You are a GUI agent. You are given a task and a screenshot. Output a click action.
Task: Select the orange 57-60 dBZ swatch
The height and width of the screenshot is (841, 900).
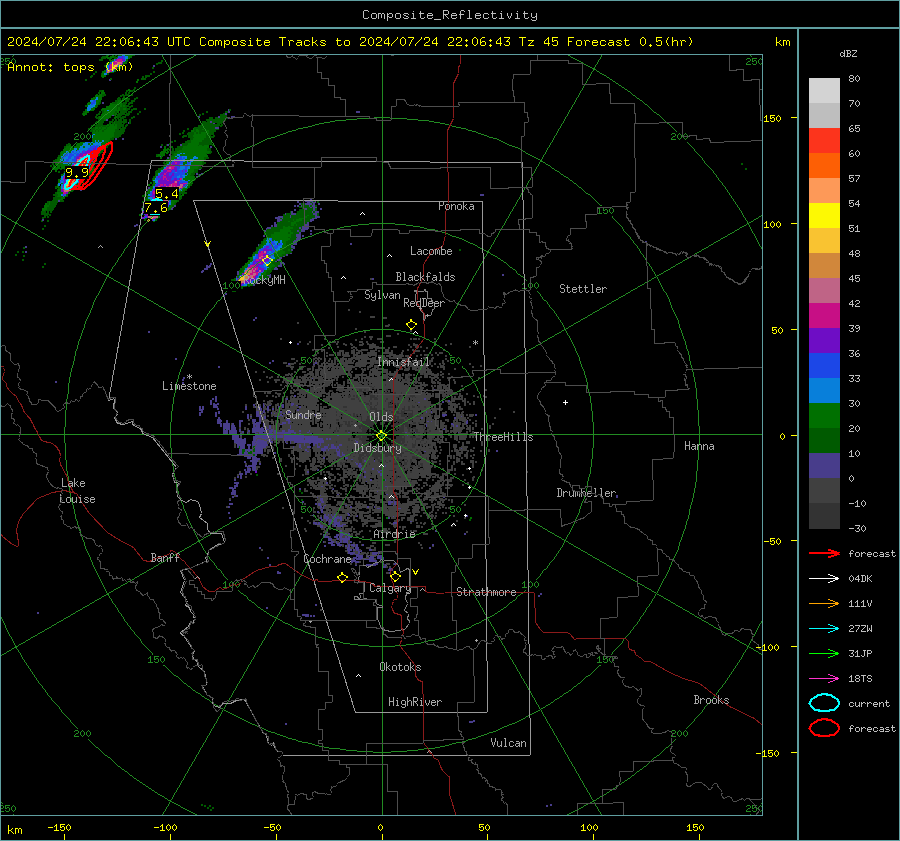pyautogui.click(x=824, y=166)
